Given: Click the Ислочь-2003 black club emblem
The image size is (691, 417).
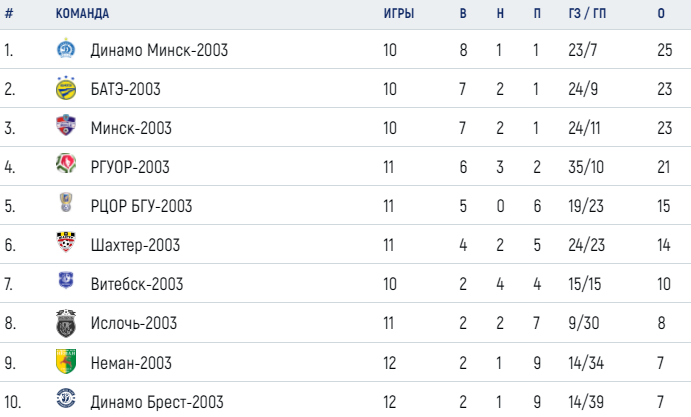Looking at the screenshot, I should [x=66, y=323].
